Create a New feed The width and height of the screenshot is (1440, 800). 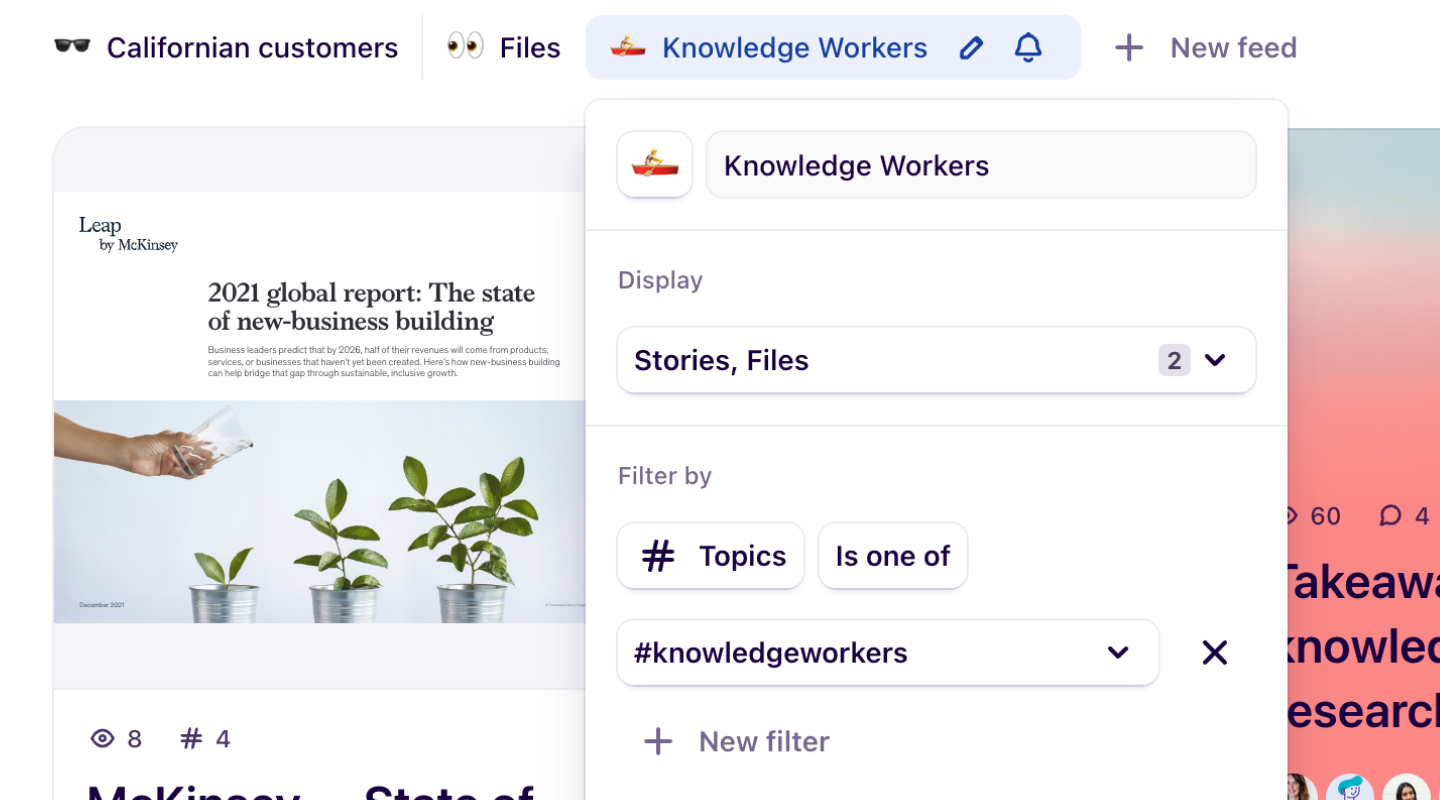tap(1205, 47)
